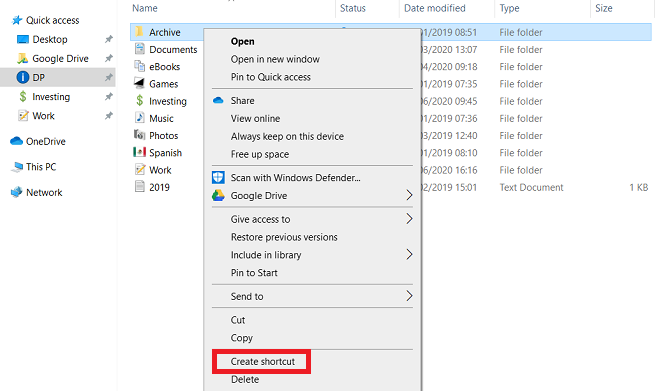670x391 pixels.
Task: Click the Google Drive icon in context menu
Action: (x=218, y=195)
